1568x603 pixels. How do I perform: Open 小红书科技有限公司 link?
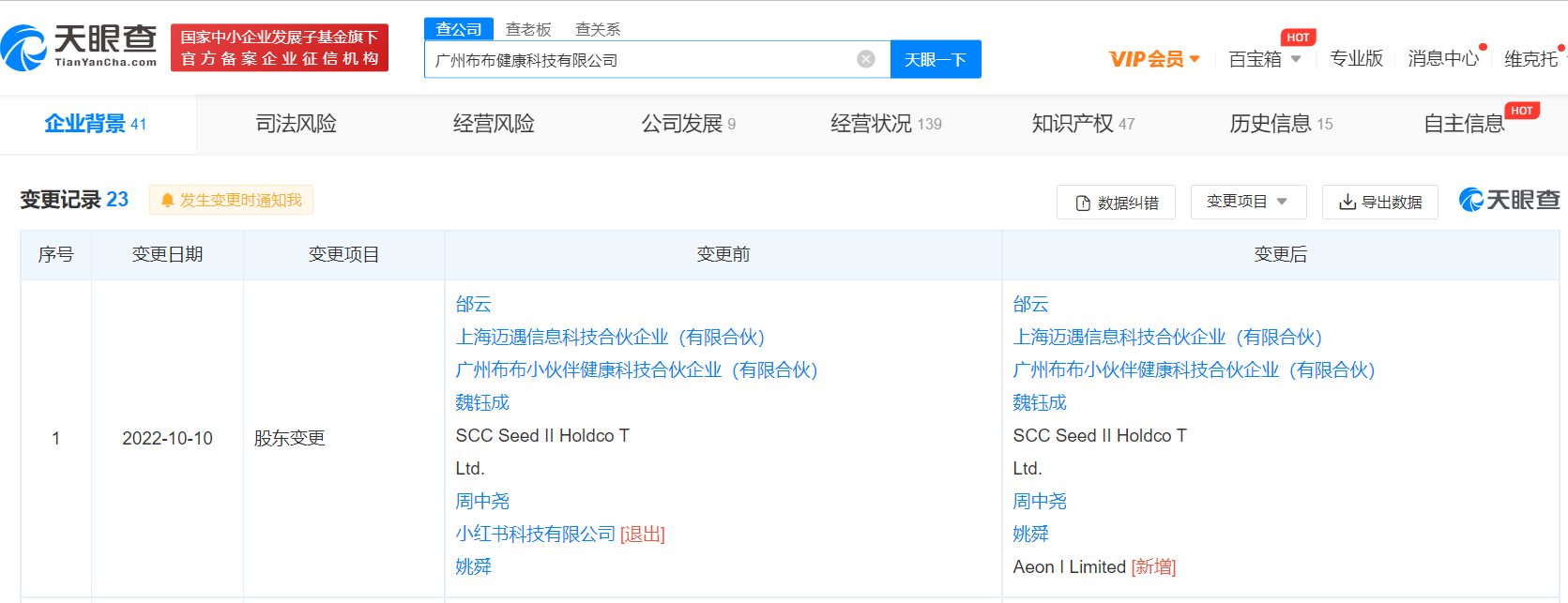click(536, 534)
